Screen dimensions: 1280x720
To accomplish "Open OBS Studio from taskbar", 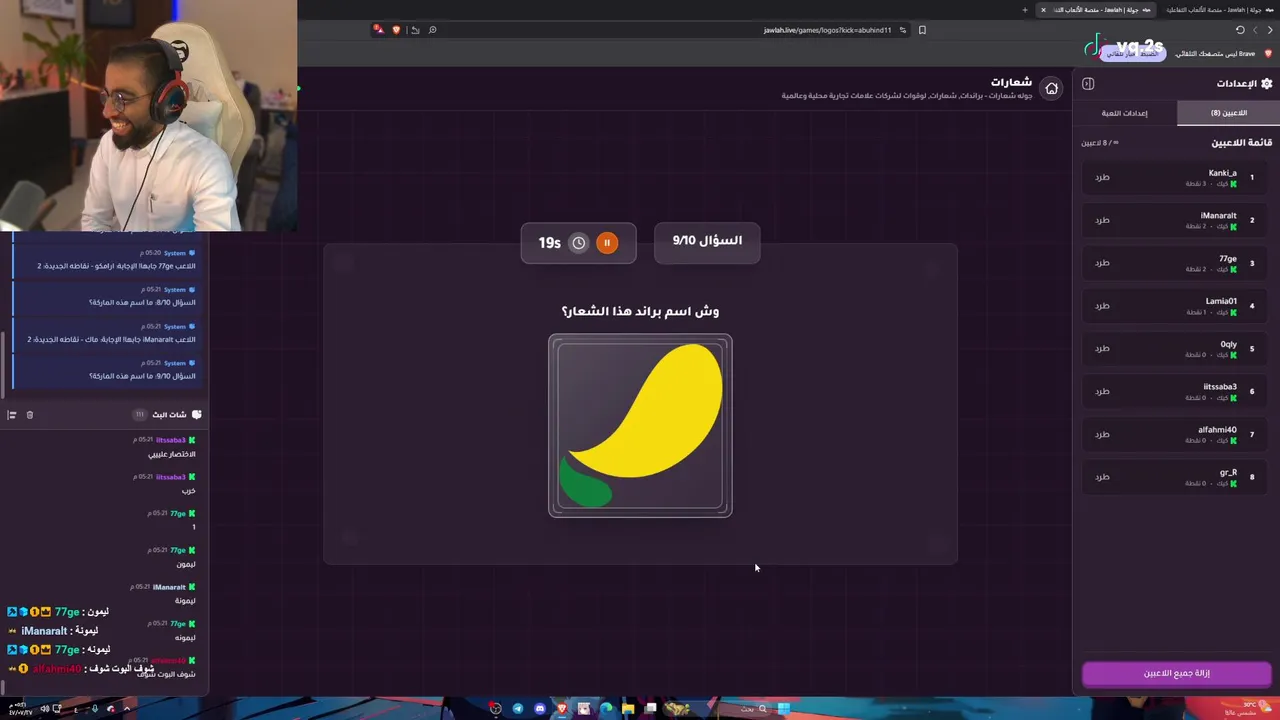I will point(495,709).
